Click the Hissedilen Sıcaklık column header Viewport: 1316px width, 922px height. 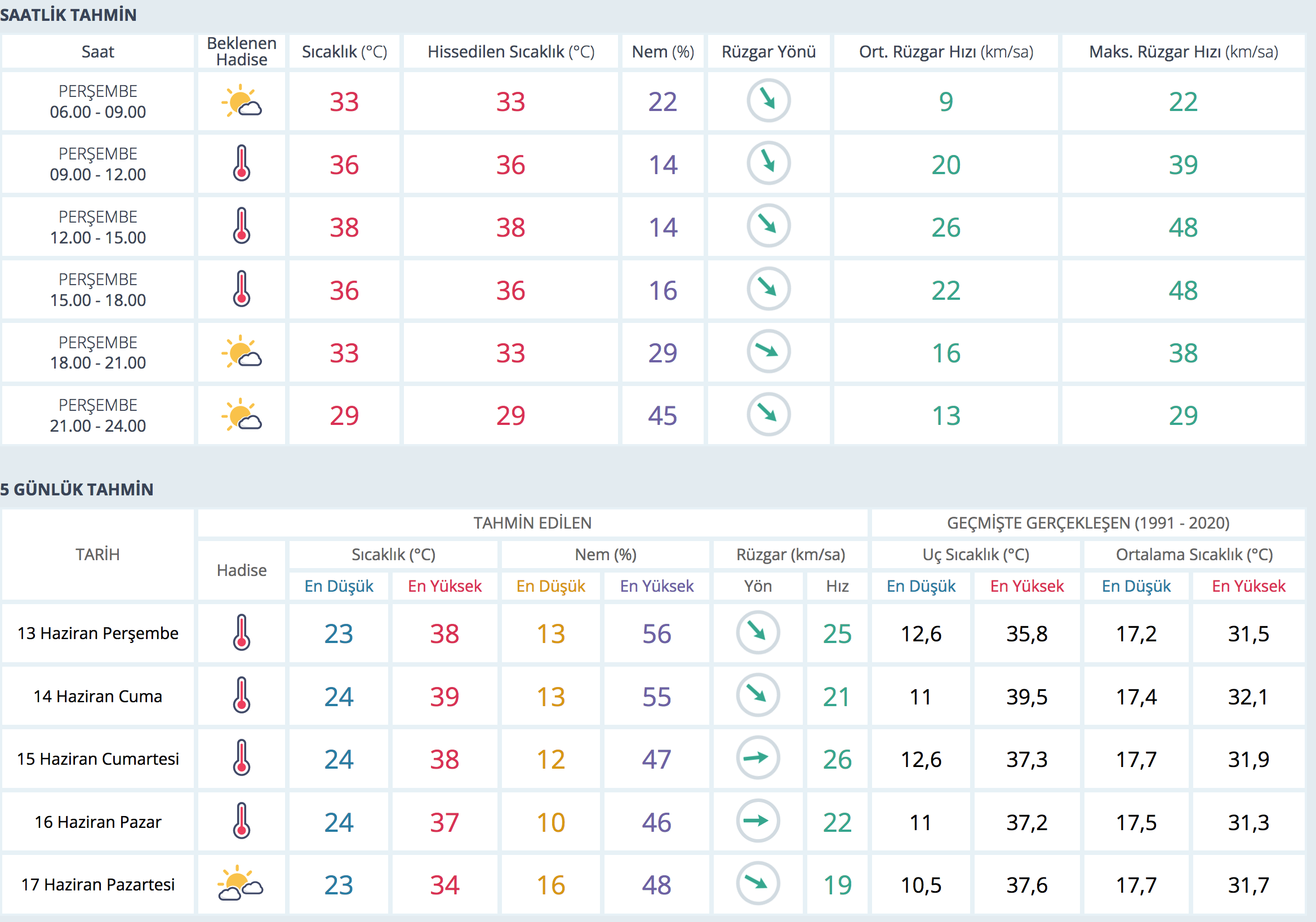point(511,52)
